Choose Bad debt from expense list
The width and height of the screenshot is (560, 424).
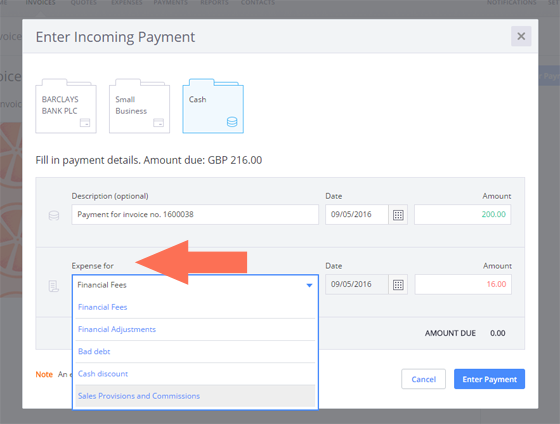[195, 351]
